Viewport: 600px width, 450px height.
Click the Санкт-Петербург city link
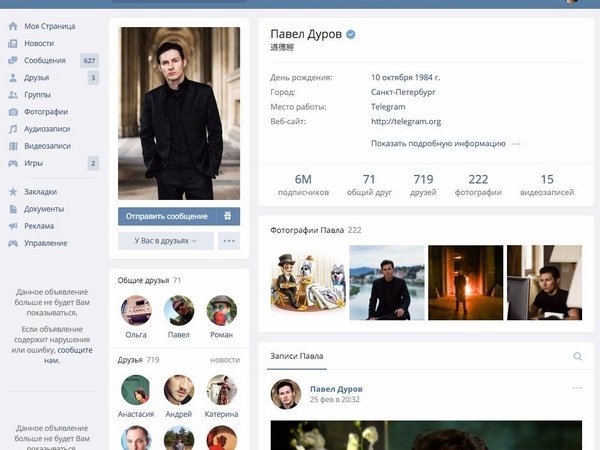coord(403,92)
